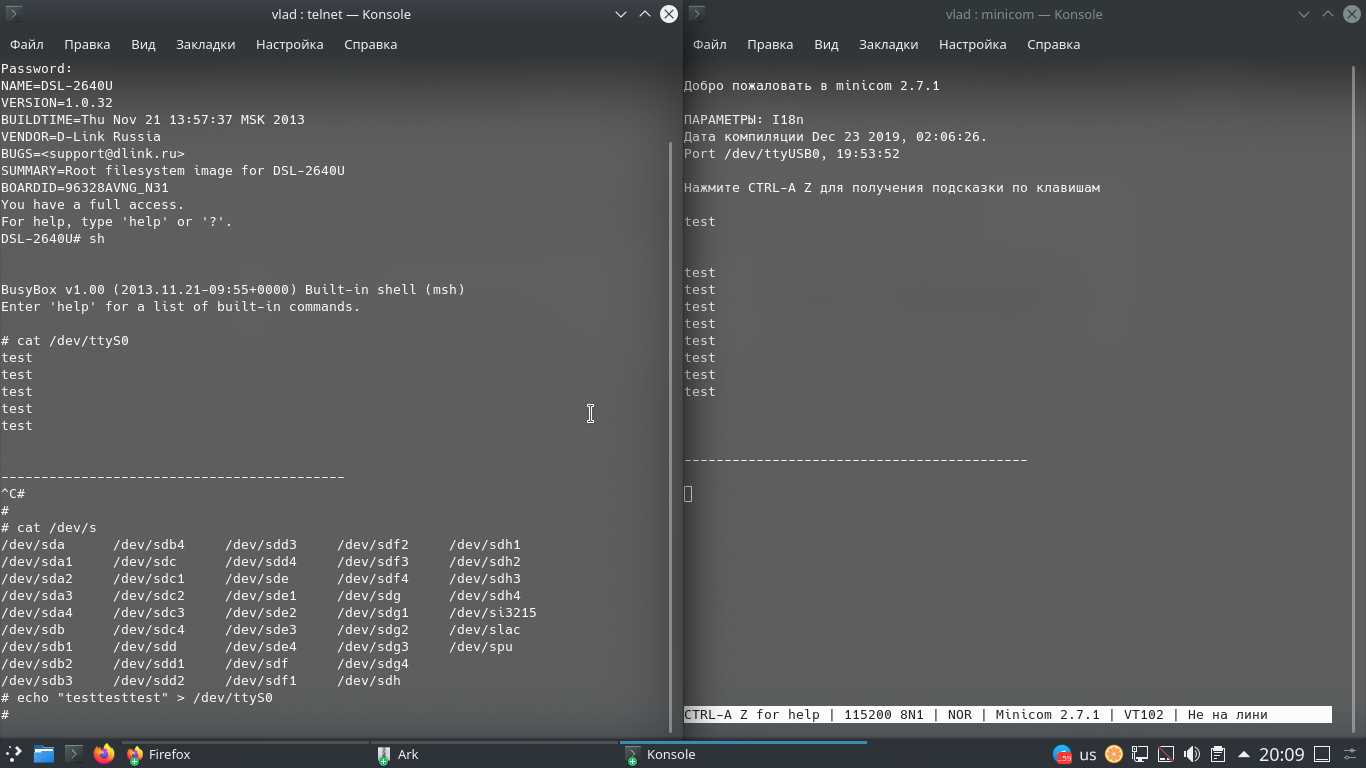Image resolution: width=1366 pixels, height=768 pixels.
Task: Click BusyBox v1.00 banner line
Action: click(x=233, y=290)
